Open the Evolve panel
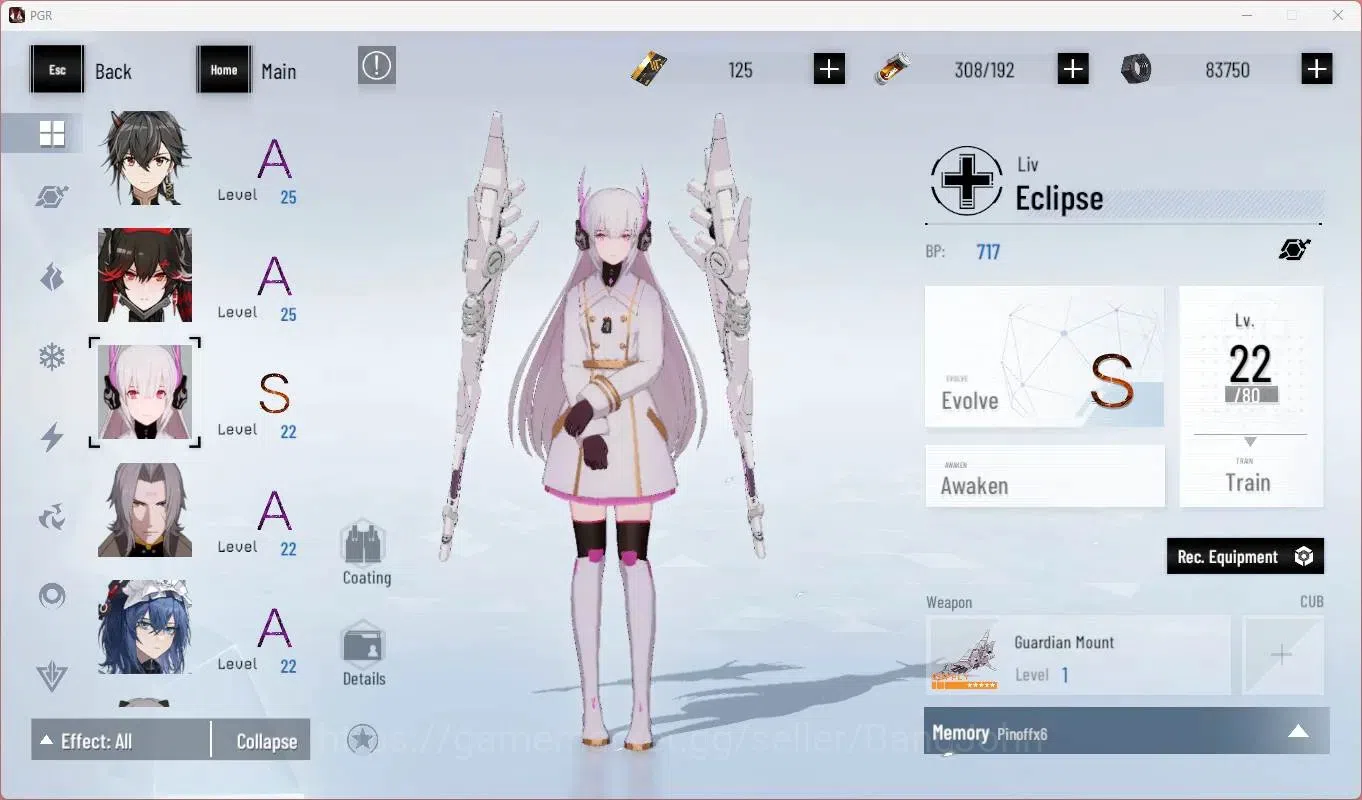 1044,357
